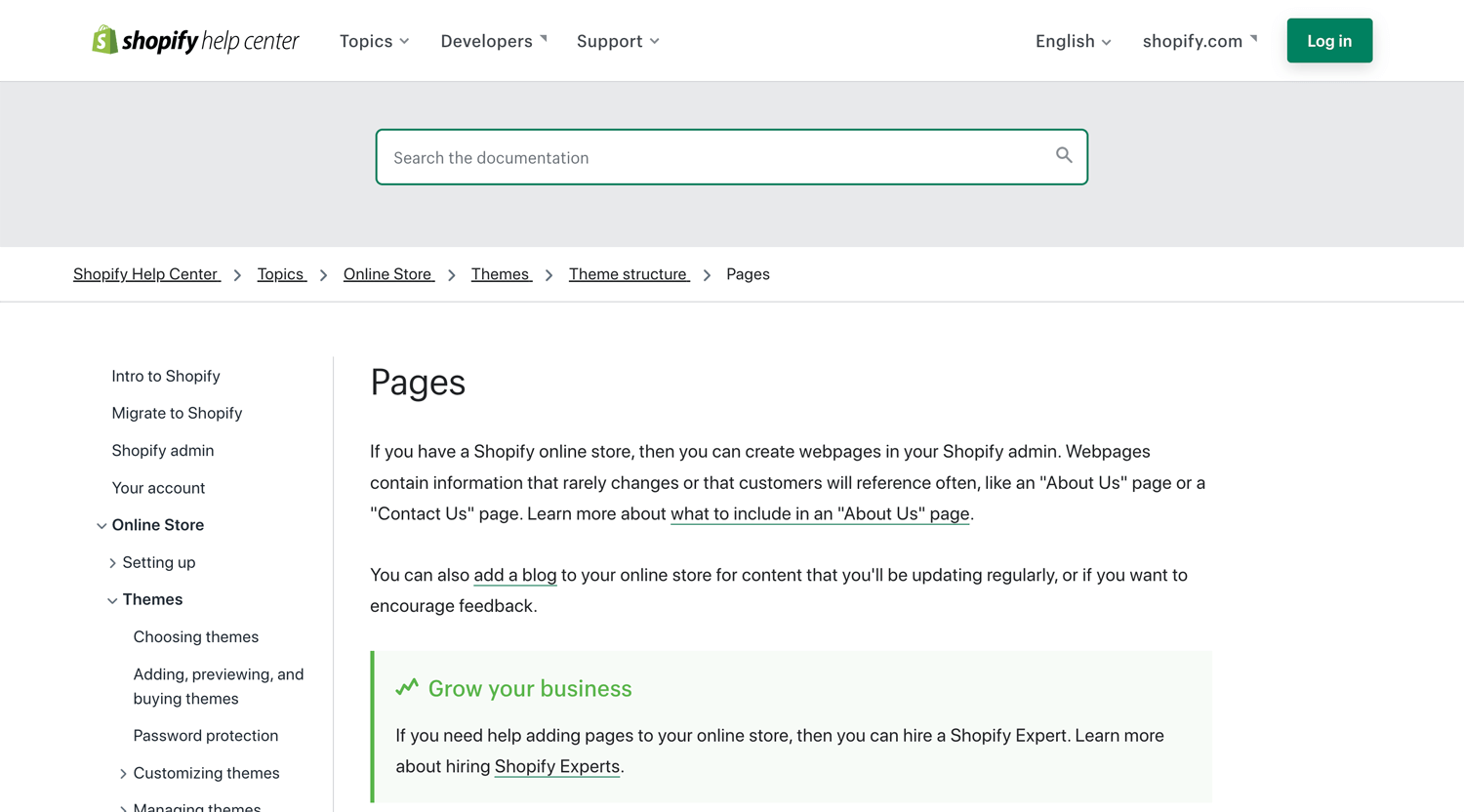Open the Developers menu link

493,41
